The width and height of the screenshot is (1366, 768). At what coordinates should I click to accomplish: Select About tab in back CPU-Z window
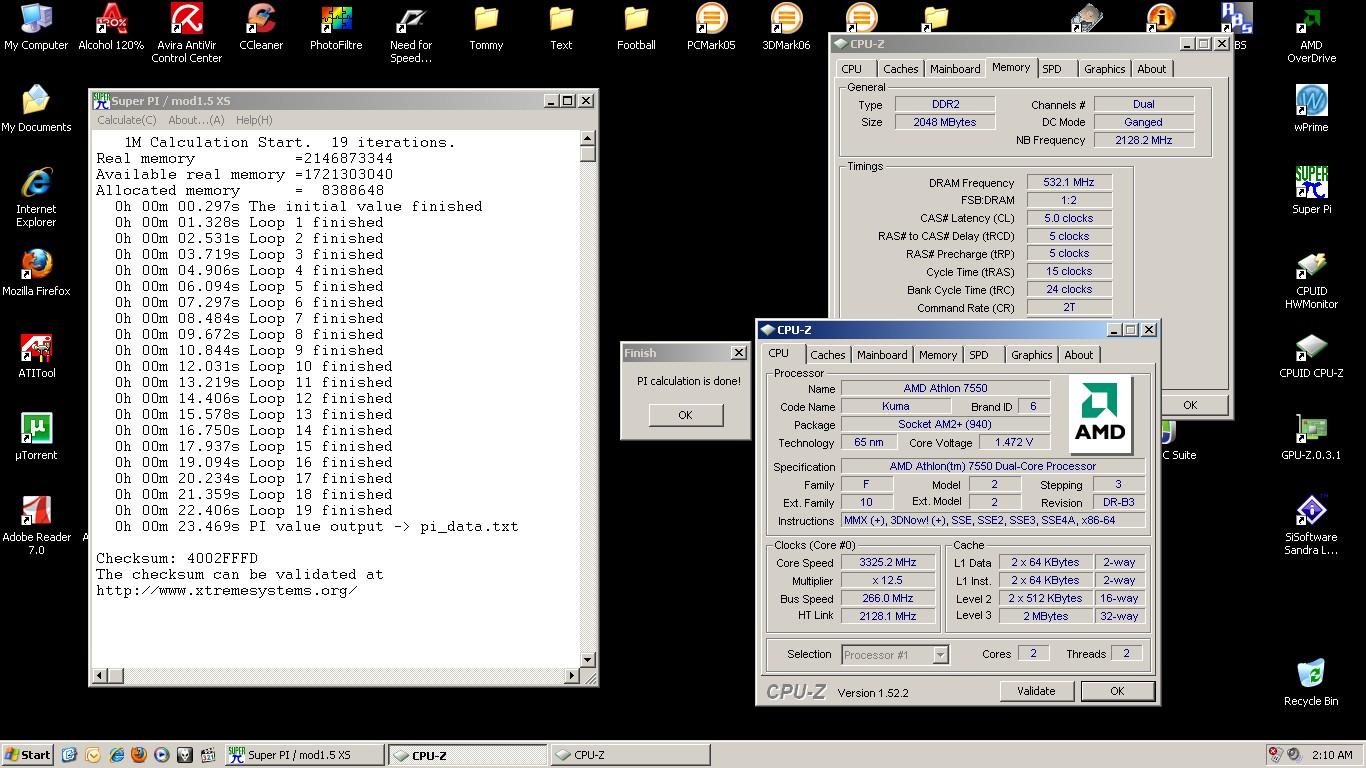[1151, 69]
